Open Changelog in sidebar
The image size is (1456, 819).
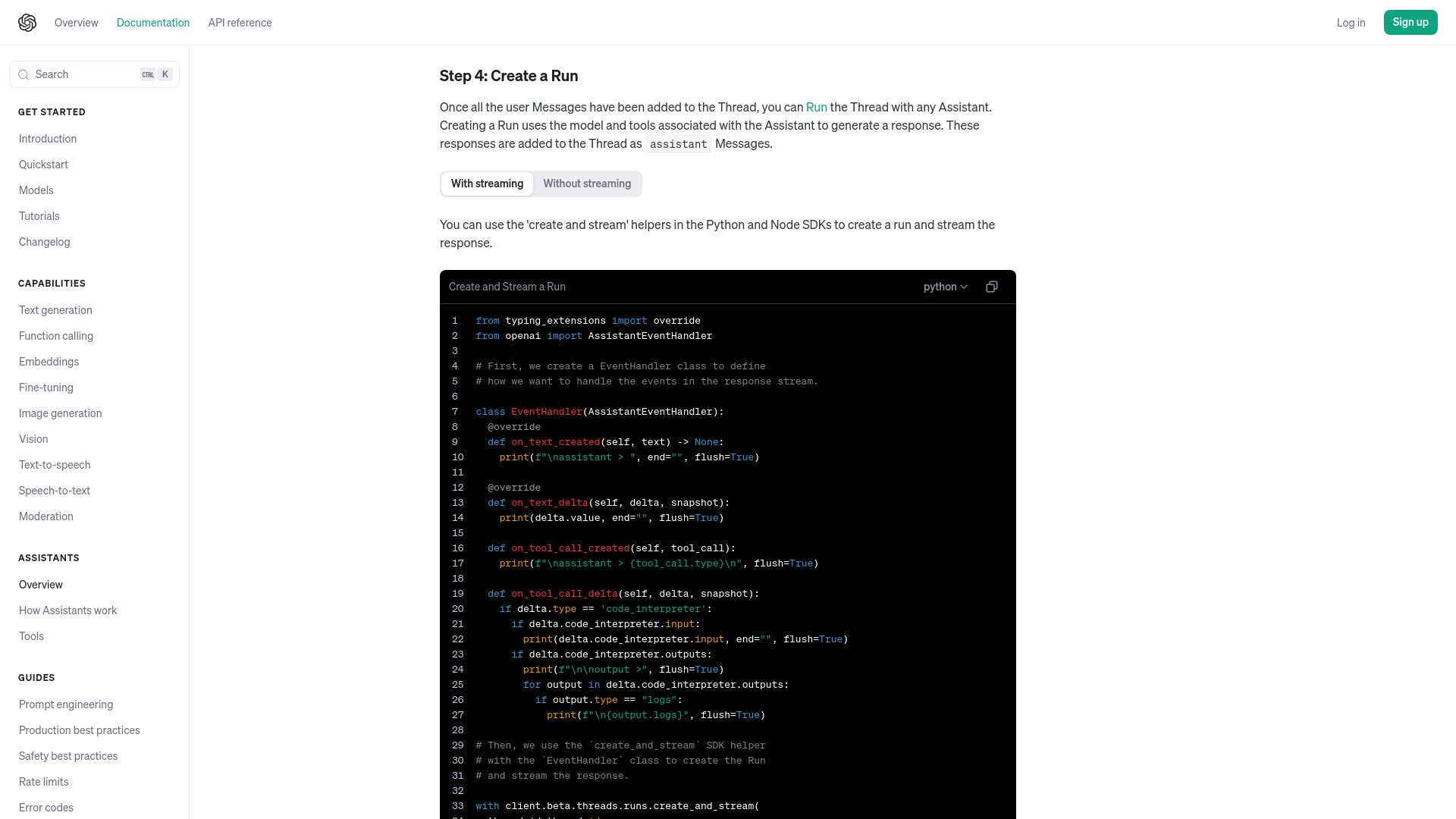click(45, 242)
